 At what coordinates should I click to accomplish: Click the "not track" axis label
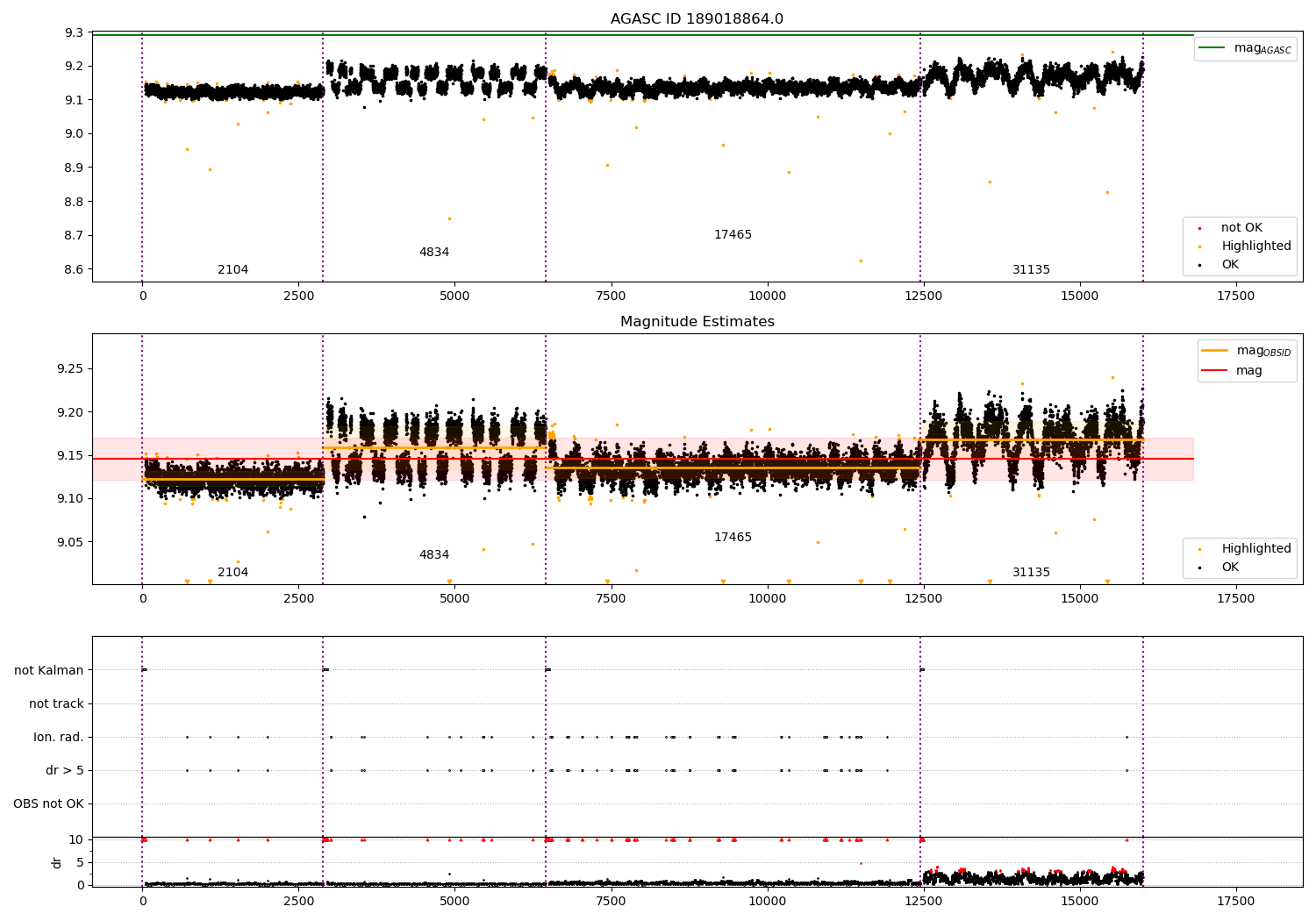[x=56, y=703]
